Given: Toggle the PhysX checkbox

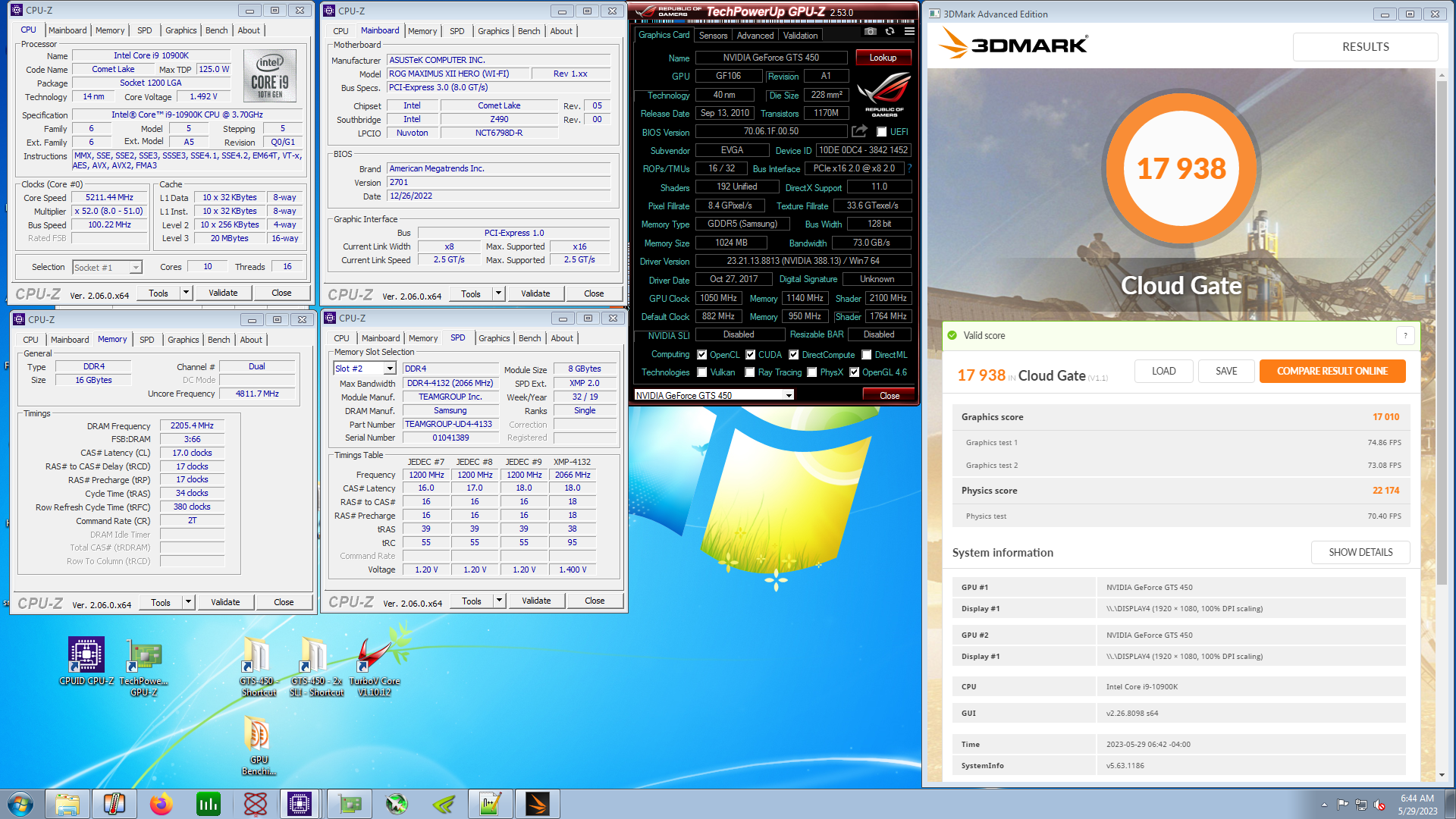Looking at the screenshot, I should click(x=811, y=372).
